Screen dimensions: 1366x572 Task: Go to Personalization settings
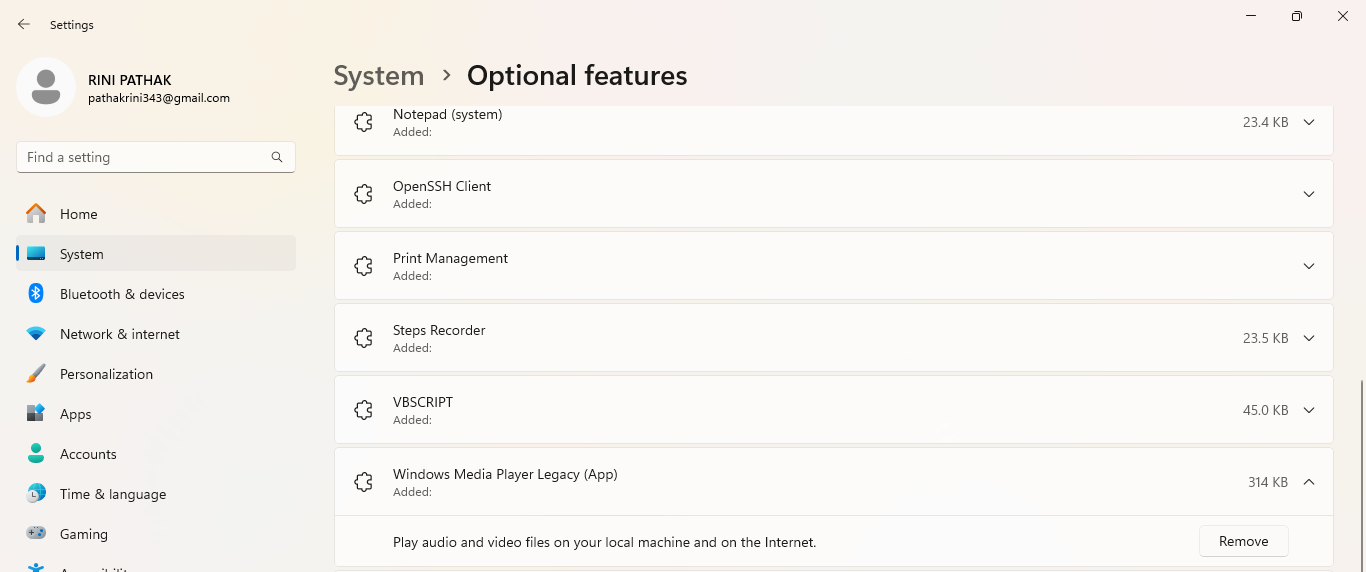(106, 374)
